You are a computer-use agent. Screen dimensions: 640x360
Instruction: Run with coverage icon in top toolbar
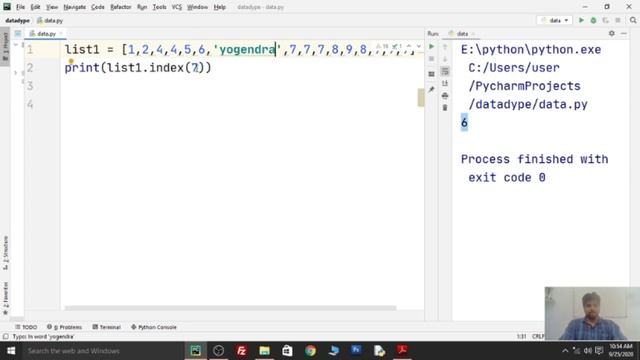(606, 20)
